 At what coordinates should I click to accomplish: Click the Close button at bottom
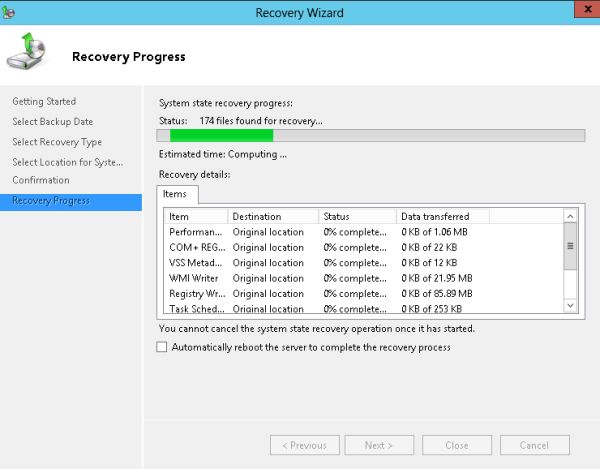457,445
